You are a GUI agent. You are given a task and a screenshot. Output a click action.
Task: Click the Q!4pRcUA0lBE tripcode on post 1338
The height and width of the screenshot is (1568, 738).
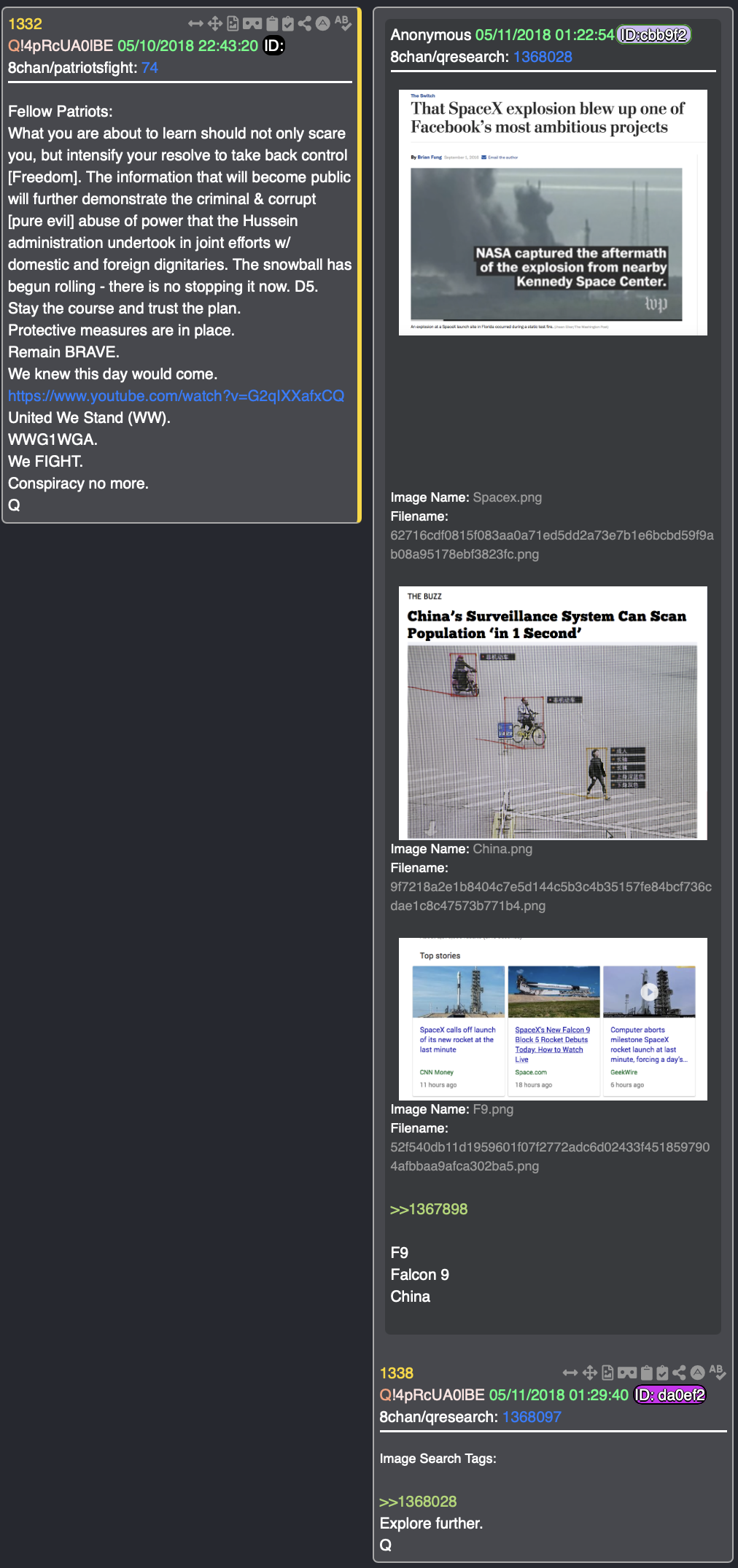(432, 1395)
